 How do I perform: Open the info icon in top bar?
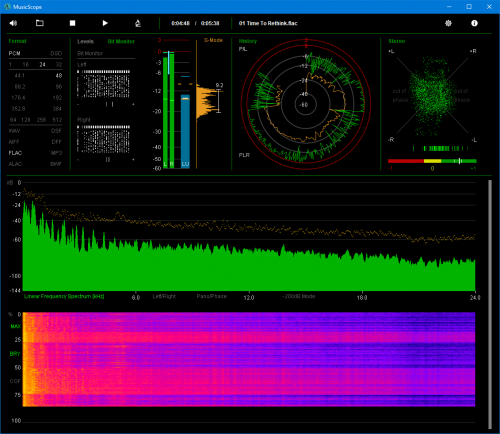[474, 23]
